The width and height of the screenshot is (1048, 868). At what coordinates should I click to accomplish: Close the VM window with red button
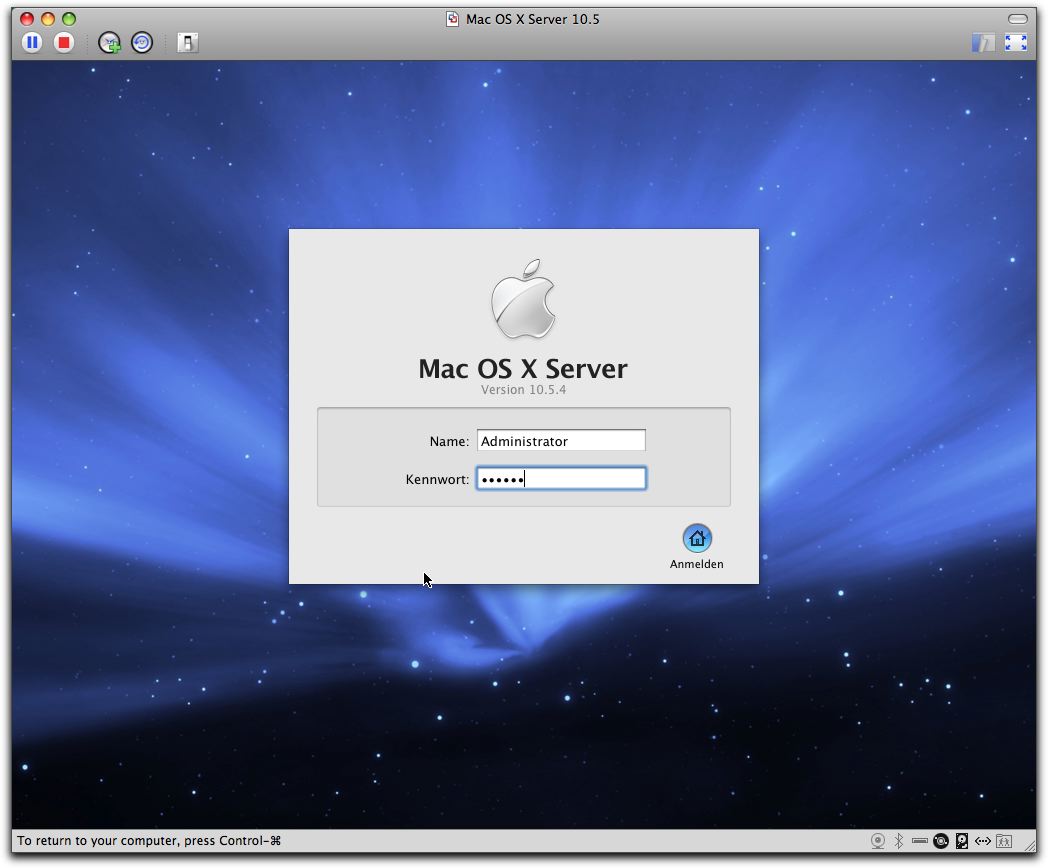pos(27,19)
